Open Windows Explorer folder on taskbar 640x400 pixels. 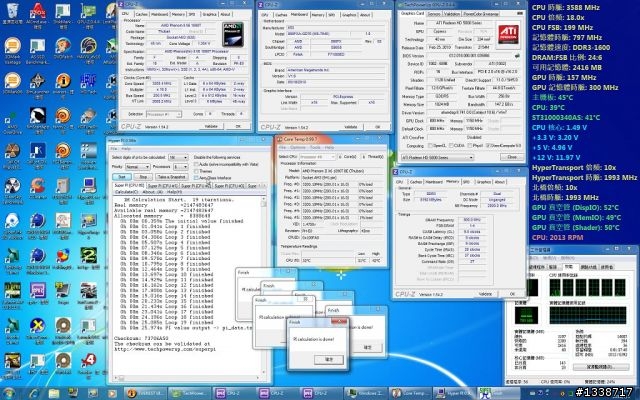54,393
